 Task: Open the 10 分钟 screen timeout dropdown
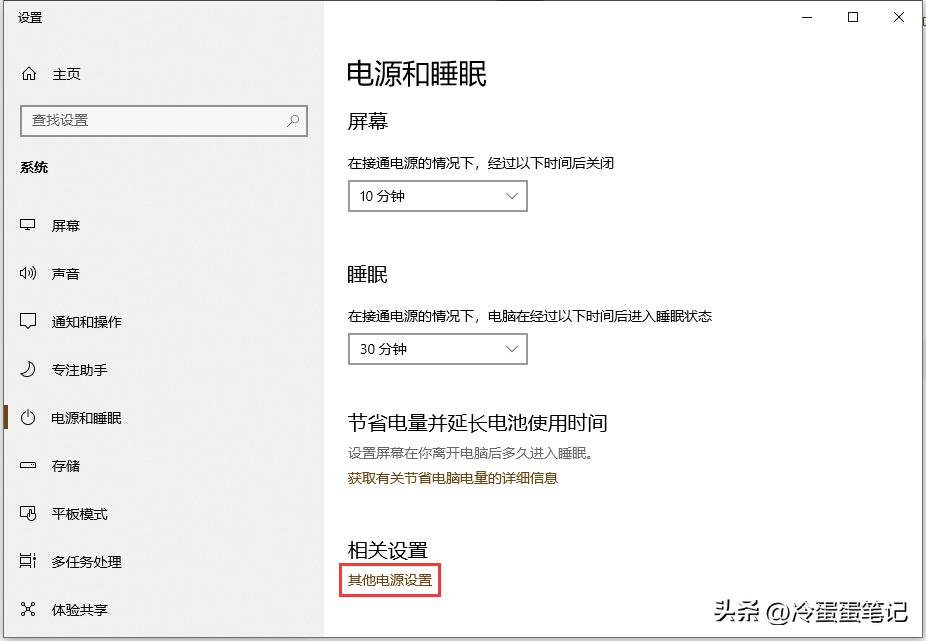pyautogui.click(x=437, y=196)
